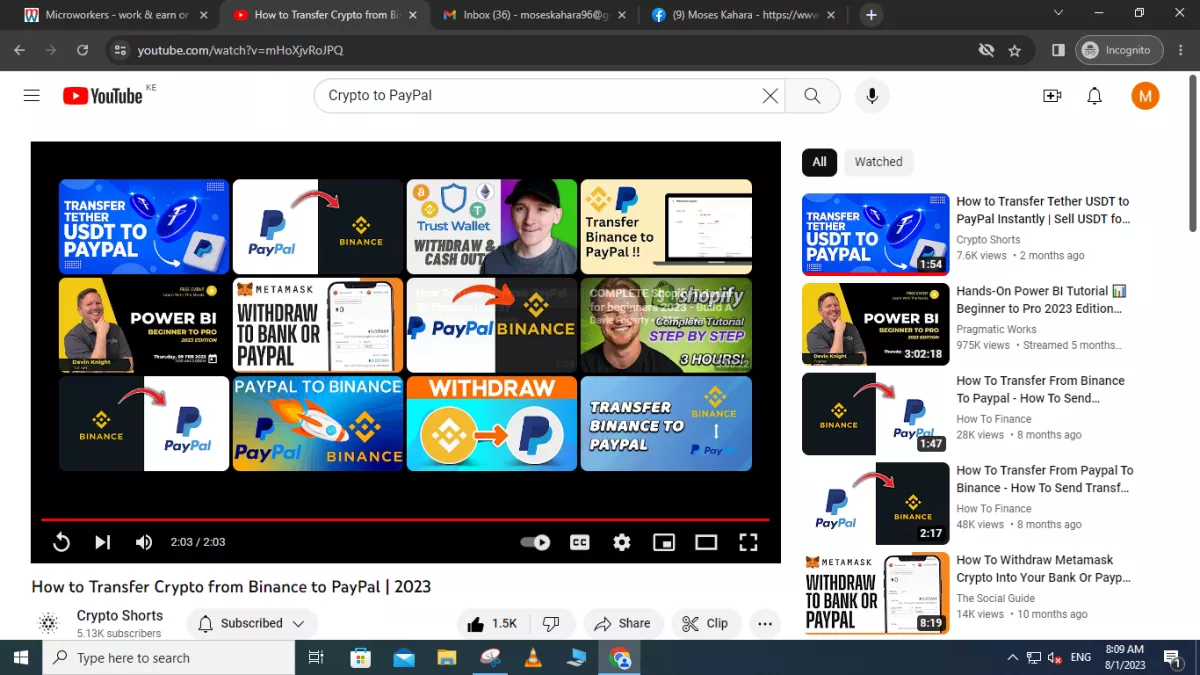This screenshot has height=675, width=1200.
Task: Enter full screen mode
Action: [748, 542]
